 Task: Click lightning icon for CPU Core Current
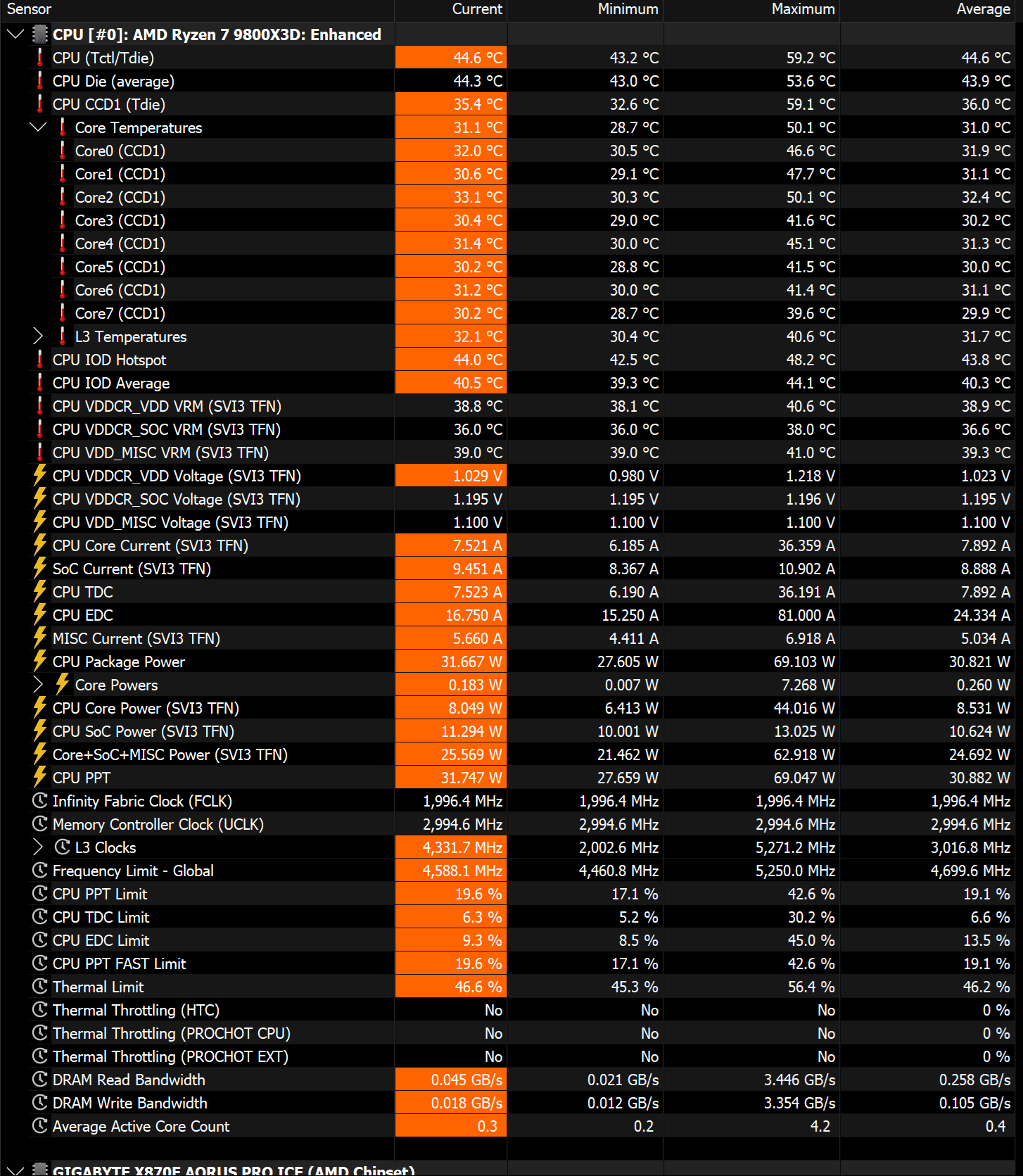click(40, 545)
